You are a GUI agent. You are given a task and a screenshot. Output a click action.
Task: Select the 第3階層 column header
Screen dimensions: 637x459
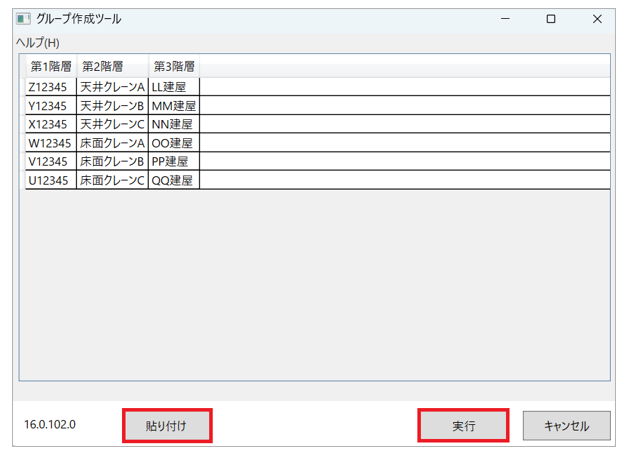click(174, 67)
